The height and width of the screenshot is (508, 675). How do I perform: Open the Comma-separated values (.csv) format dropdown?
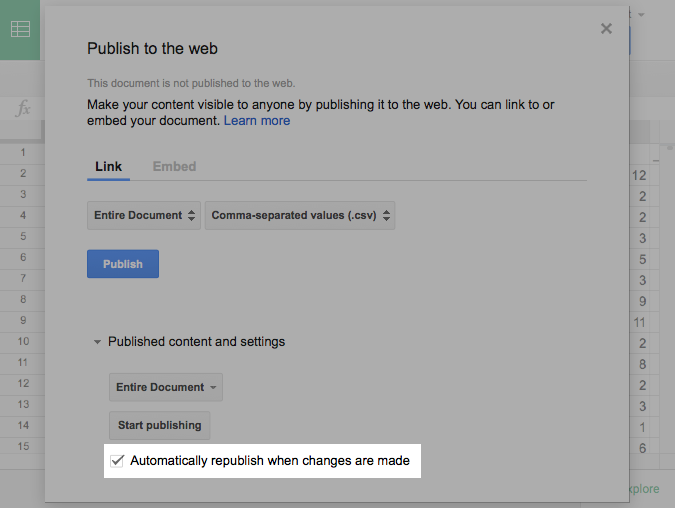(x=300, y=215)
